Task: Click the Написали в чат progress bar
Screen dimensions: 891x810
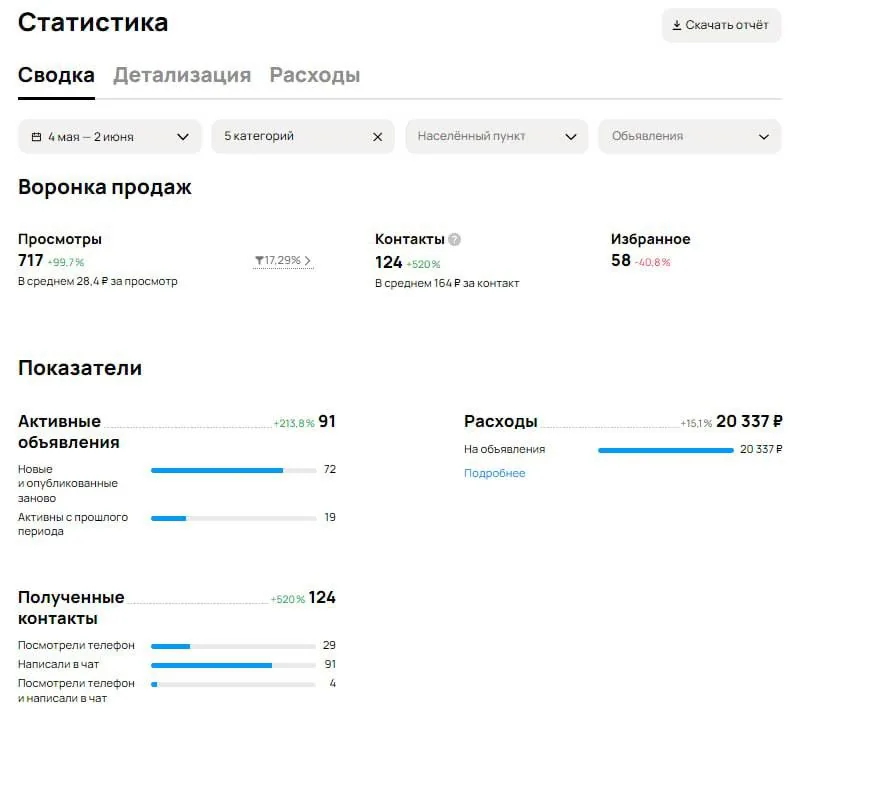Action: pyautogui.click(x=234, y=665)
